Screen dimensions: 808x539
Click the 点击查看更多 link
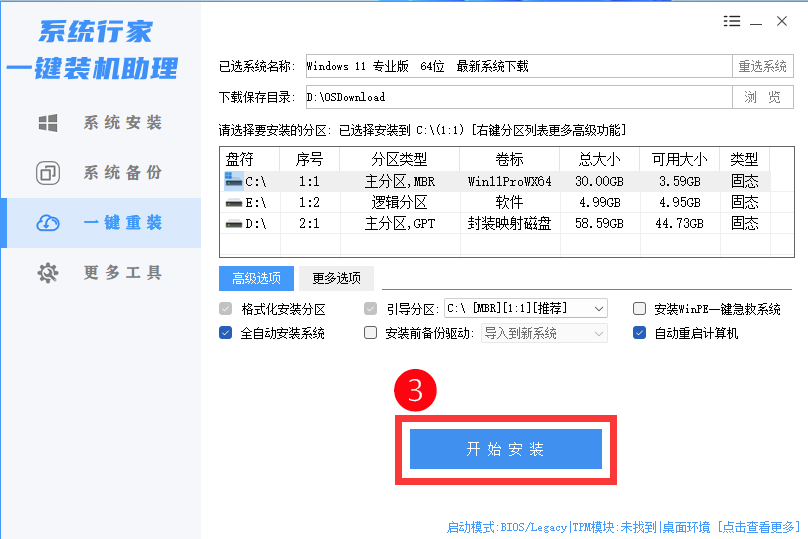click(758, 527)
